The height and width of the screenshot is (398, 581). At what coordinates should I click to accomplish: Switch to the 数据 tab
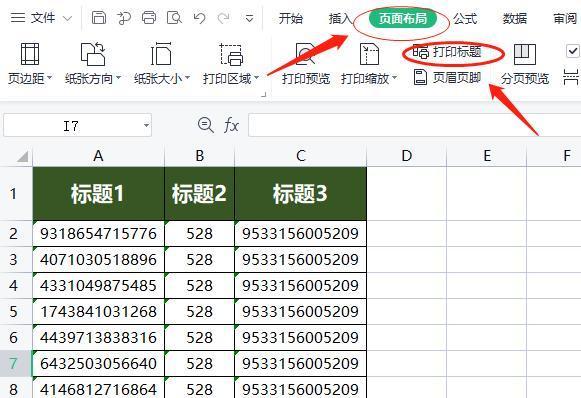[x=515, y=18]
